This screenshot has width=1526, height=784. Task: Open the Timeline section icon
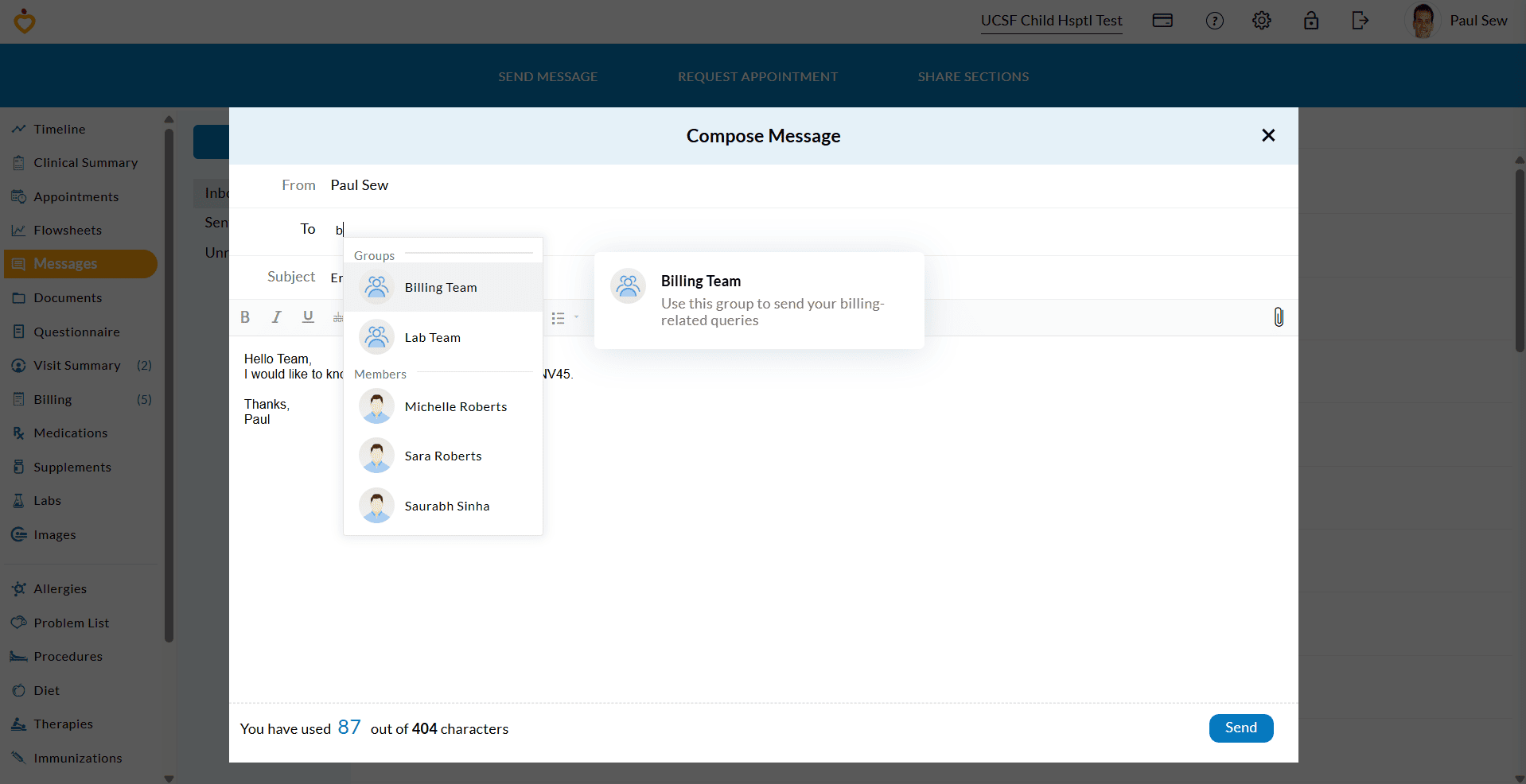pos(18,128)
